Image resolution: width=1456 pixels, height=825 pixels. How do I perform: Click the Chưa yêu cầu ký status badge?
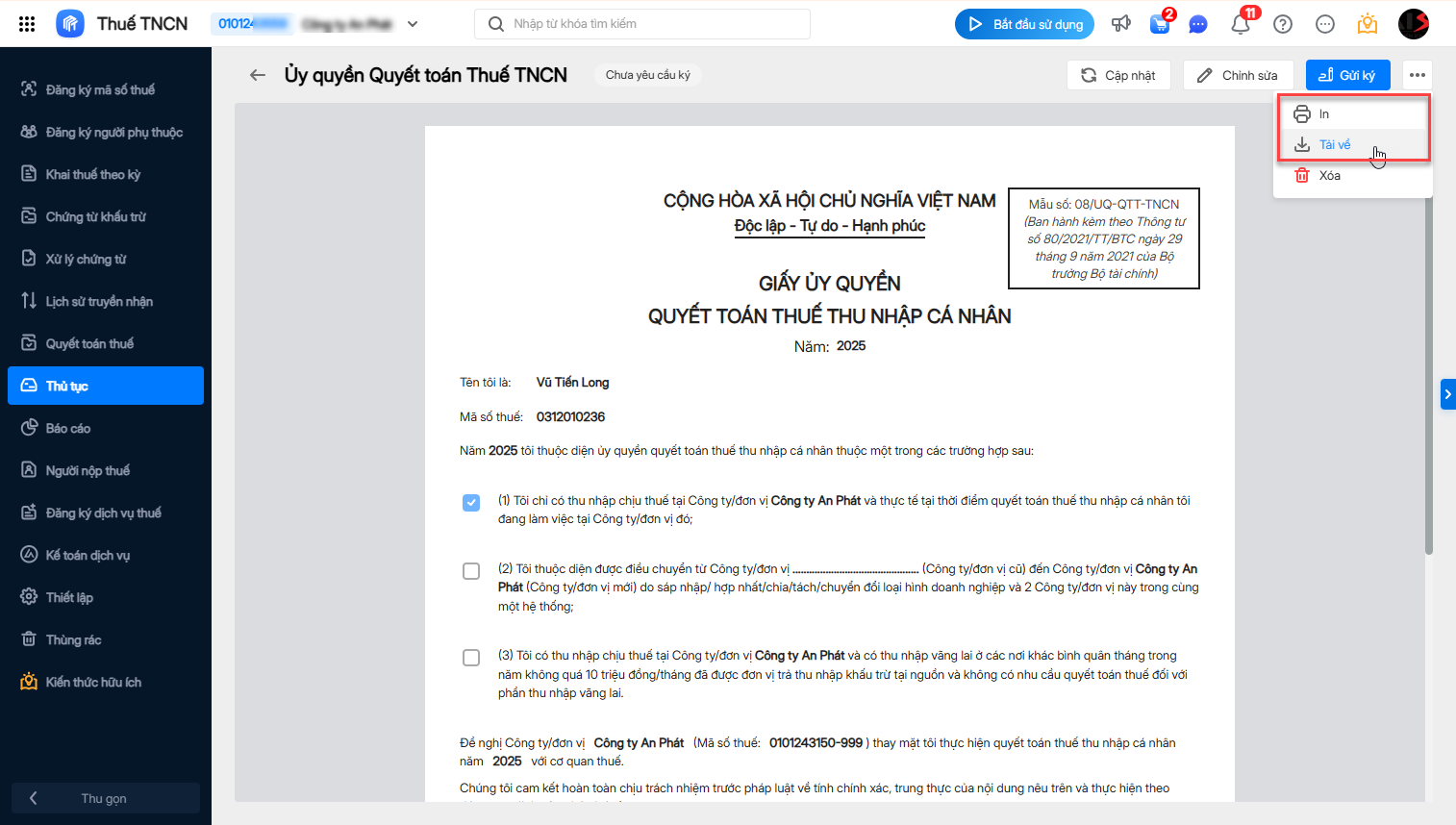648,75
